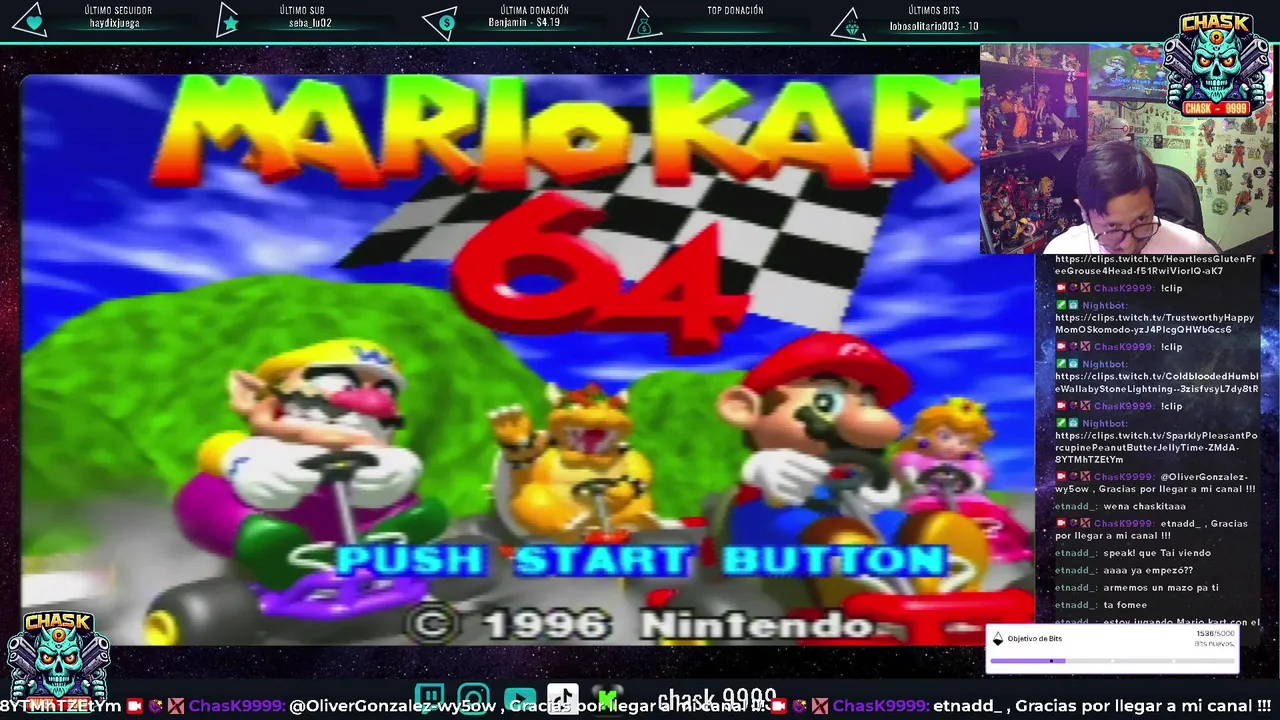This screenshot has height=720, width=1280.
Task: Click the 'lobosalitario003 - 10' bits text
Action: (934, 26)
